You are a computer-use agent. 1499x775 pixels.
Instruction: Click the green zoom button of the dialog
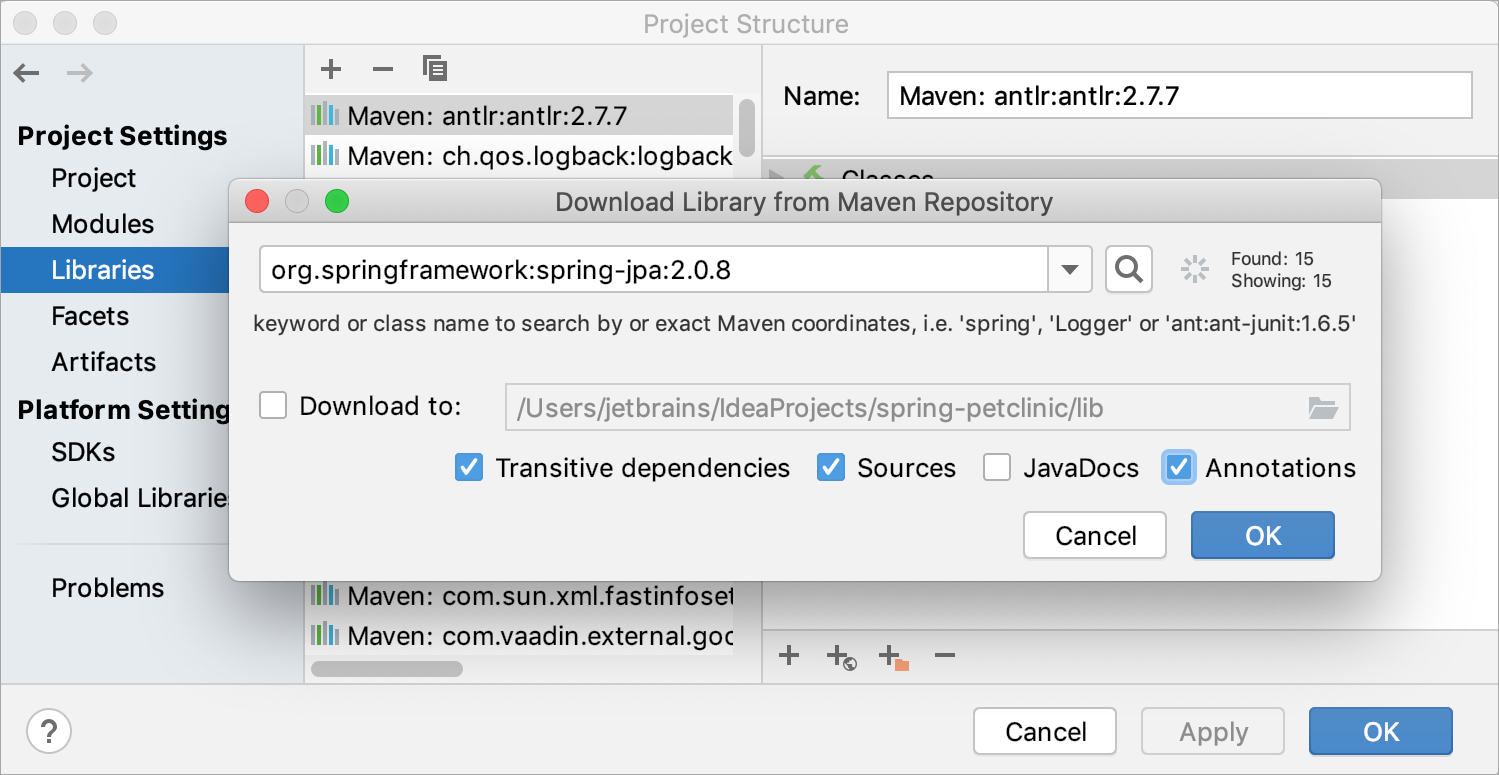point(337,202)
